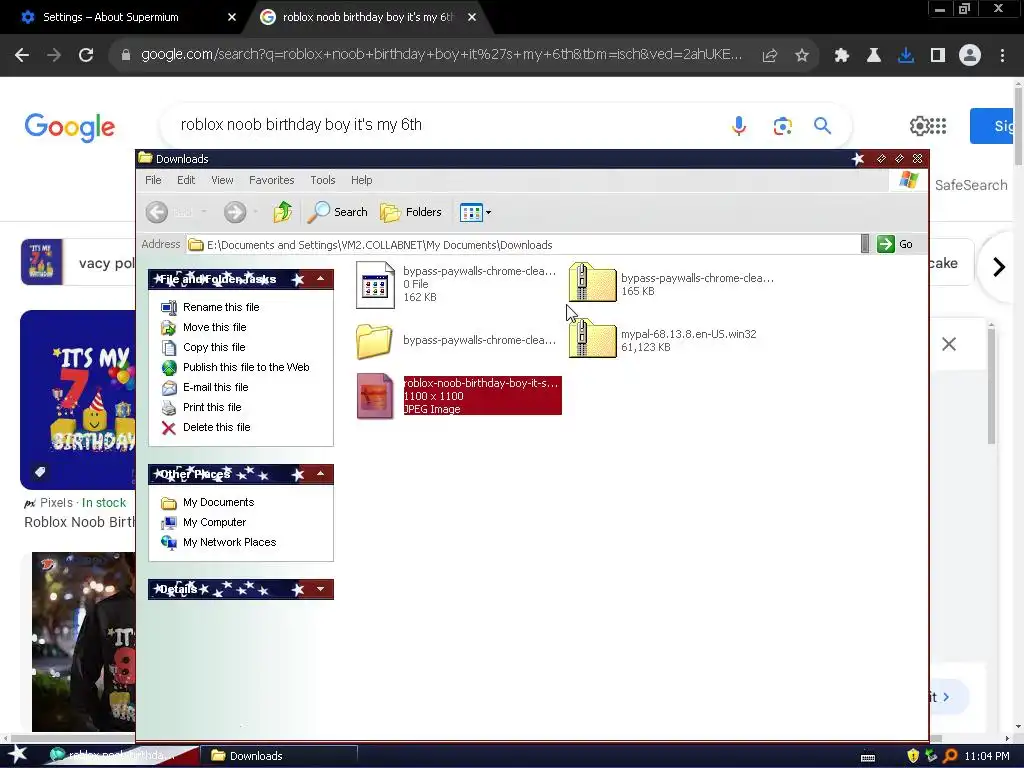
Task: Select the 162 KB bypass-paywalls file icon
Action: coord(376,285)
